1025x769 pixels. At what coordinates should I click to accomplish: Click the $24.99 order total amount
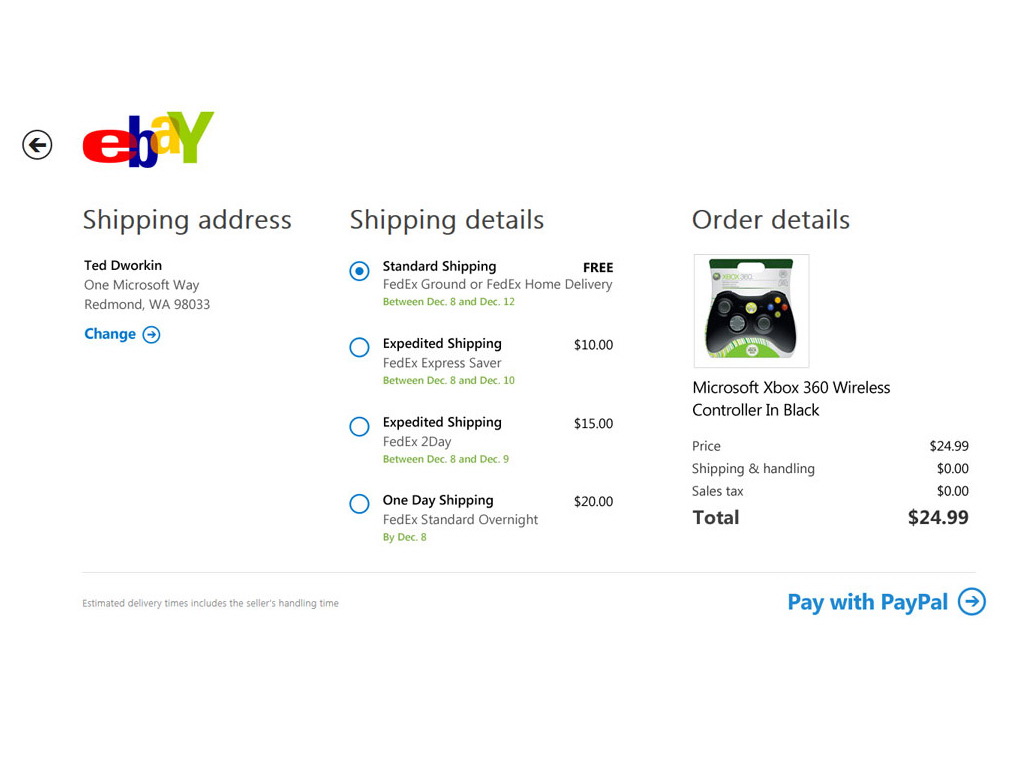937,518
